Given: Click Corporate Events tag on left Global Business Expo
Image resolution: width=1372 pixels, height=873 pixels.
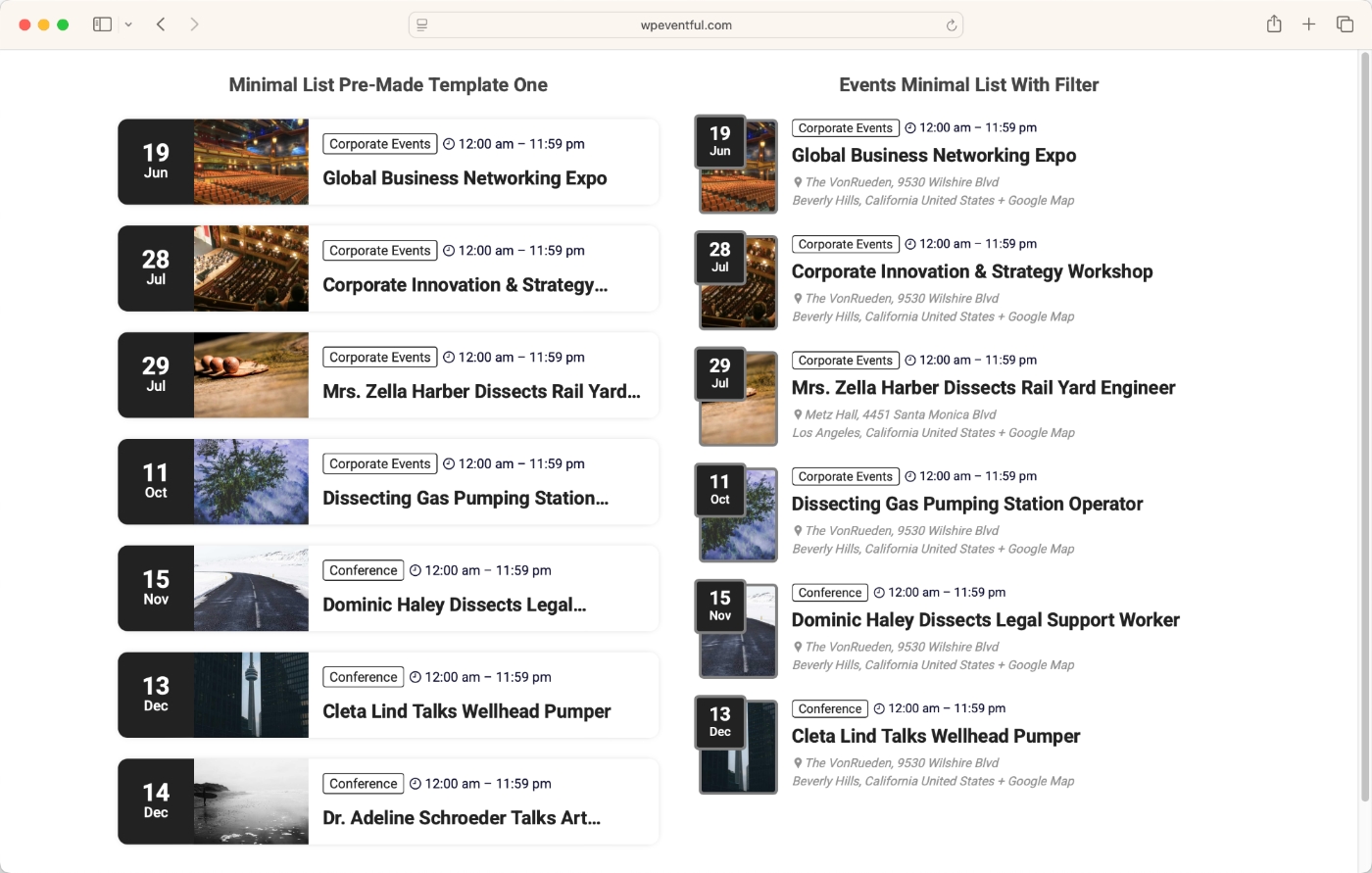Looking at the screenshot, I should click(x=380, y=144).
